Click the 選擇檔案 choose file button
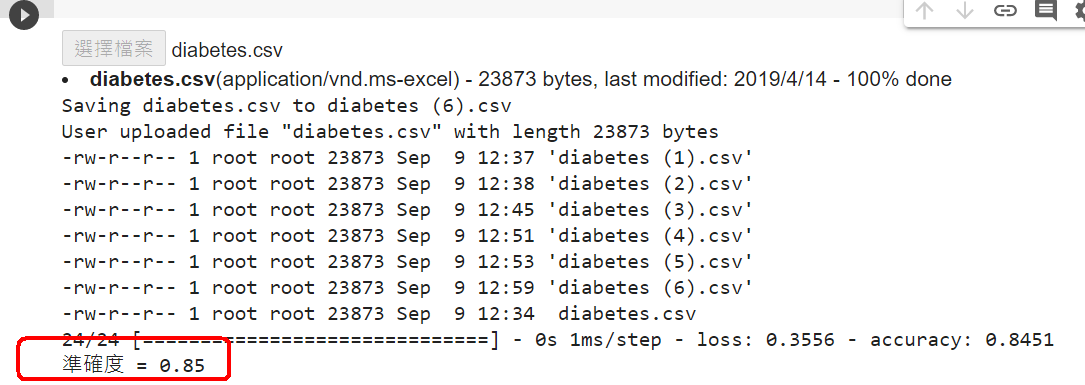1085x385 pixels. (113, 48)
